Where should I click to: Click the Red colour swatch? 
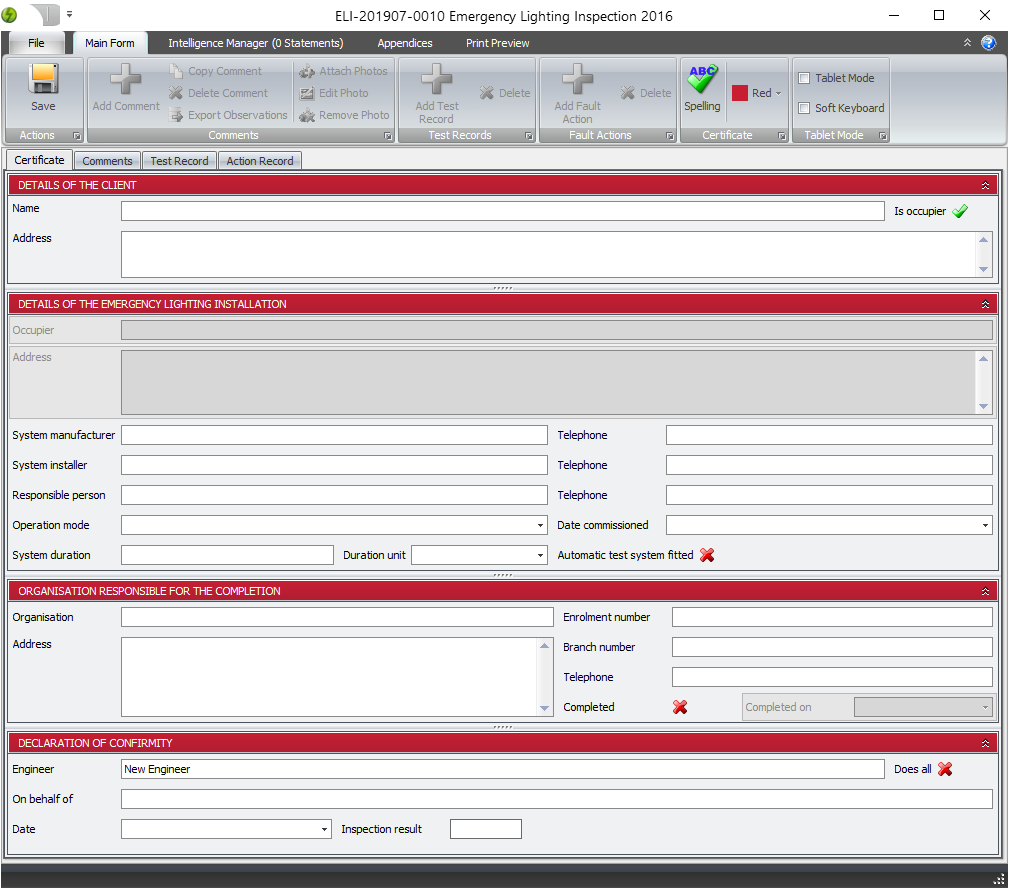pos(740,93)
